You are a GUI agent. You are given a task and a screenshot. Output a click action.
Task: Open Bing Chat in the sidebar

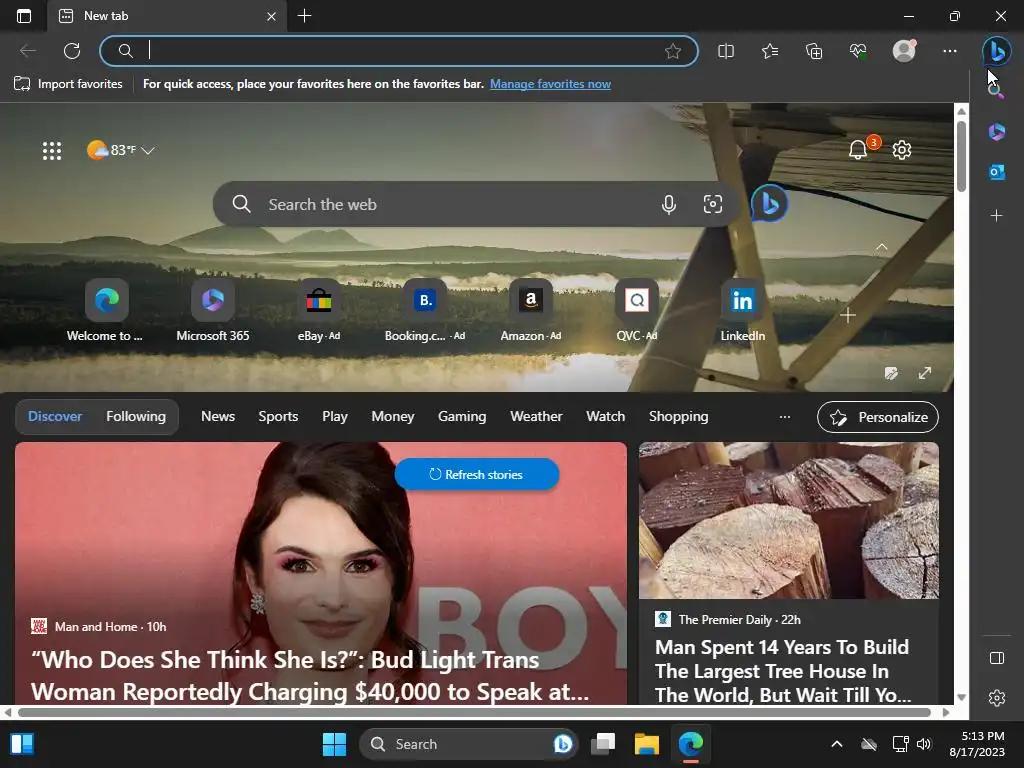pyautogui.click(x=997, y=51)
